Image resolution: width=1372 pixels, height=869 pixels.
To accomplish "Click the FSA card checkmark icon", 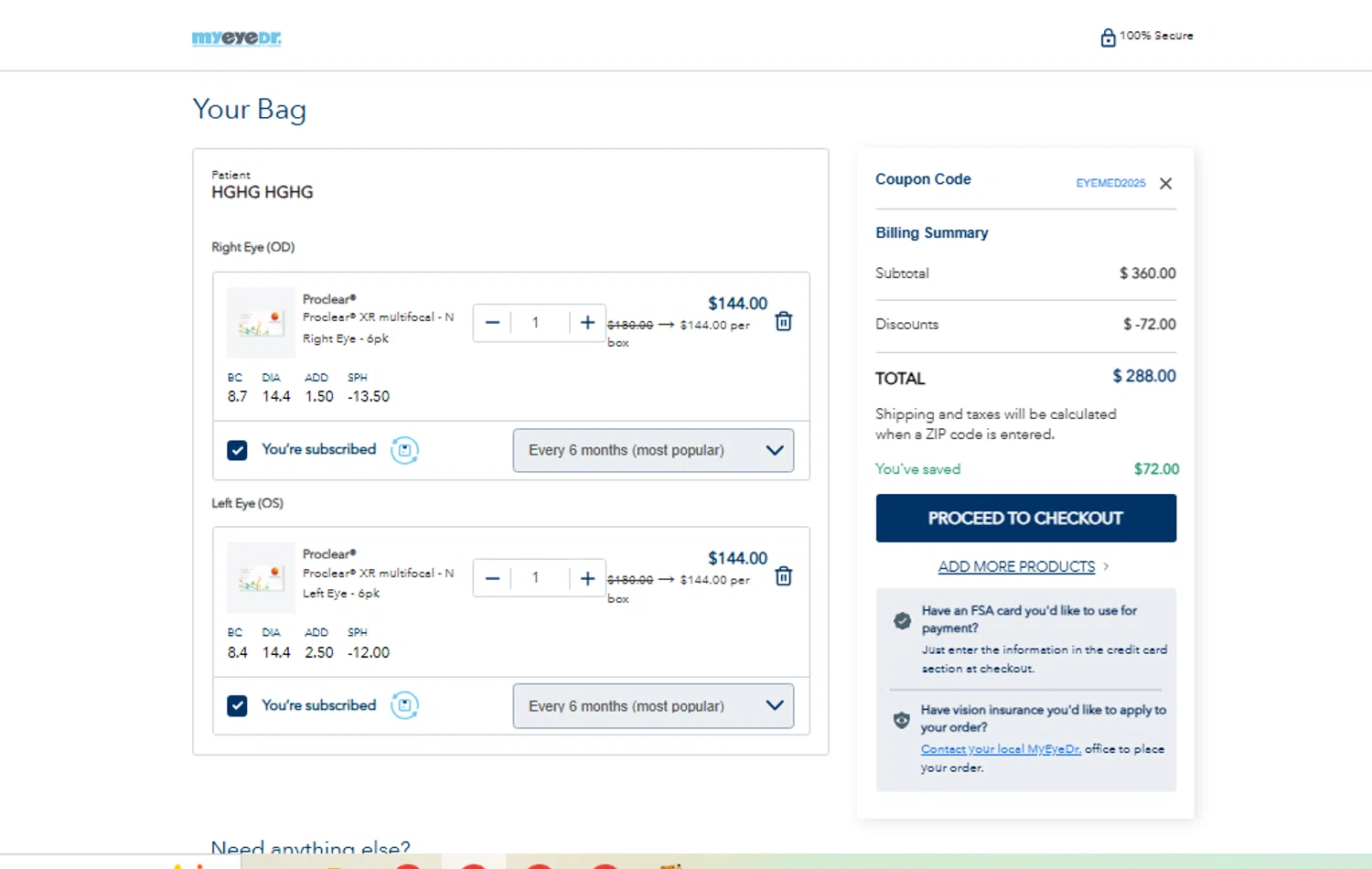I will coord(902,621).
